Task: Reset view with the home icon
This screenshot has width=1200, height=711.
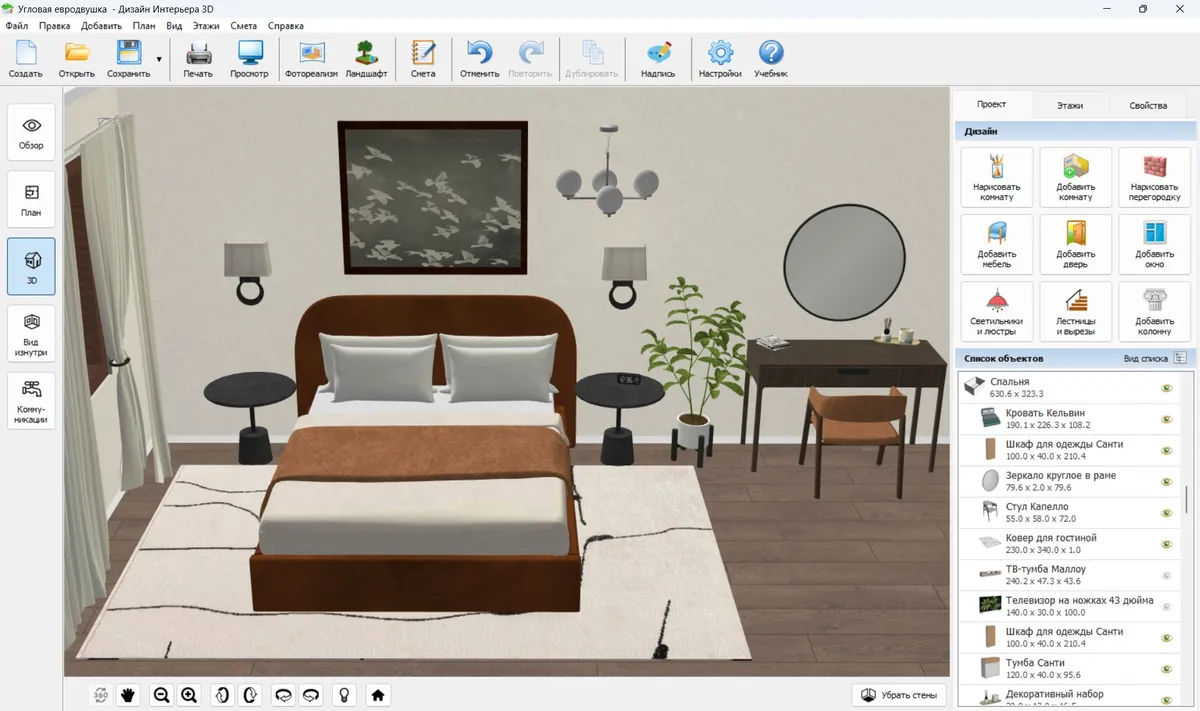Action: (377, 694)
